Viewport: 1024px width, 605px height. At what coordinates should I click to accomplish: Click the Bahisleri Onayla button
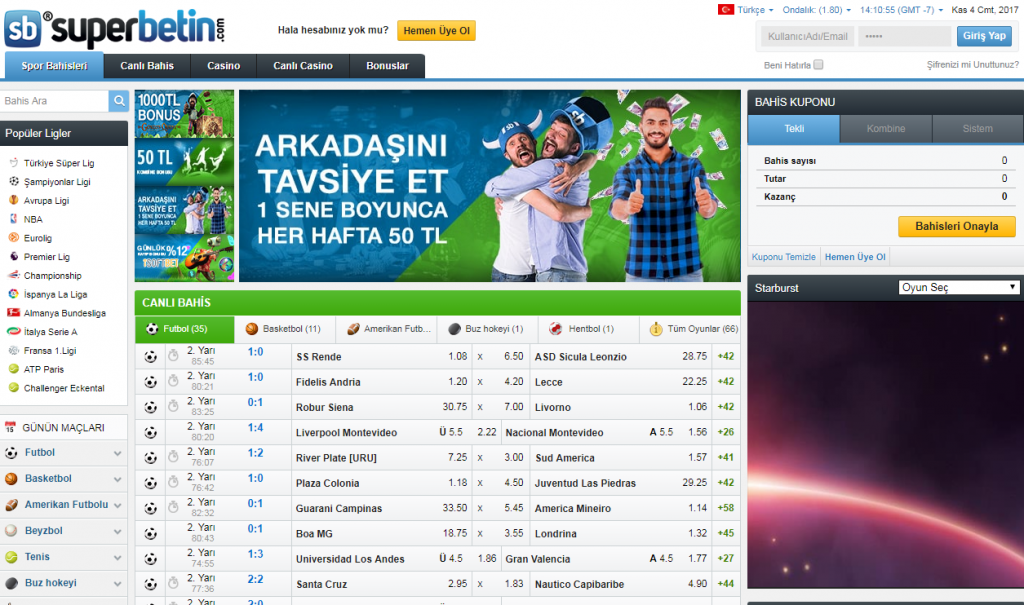pos(957,226)
